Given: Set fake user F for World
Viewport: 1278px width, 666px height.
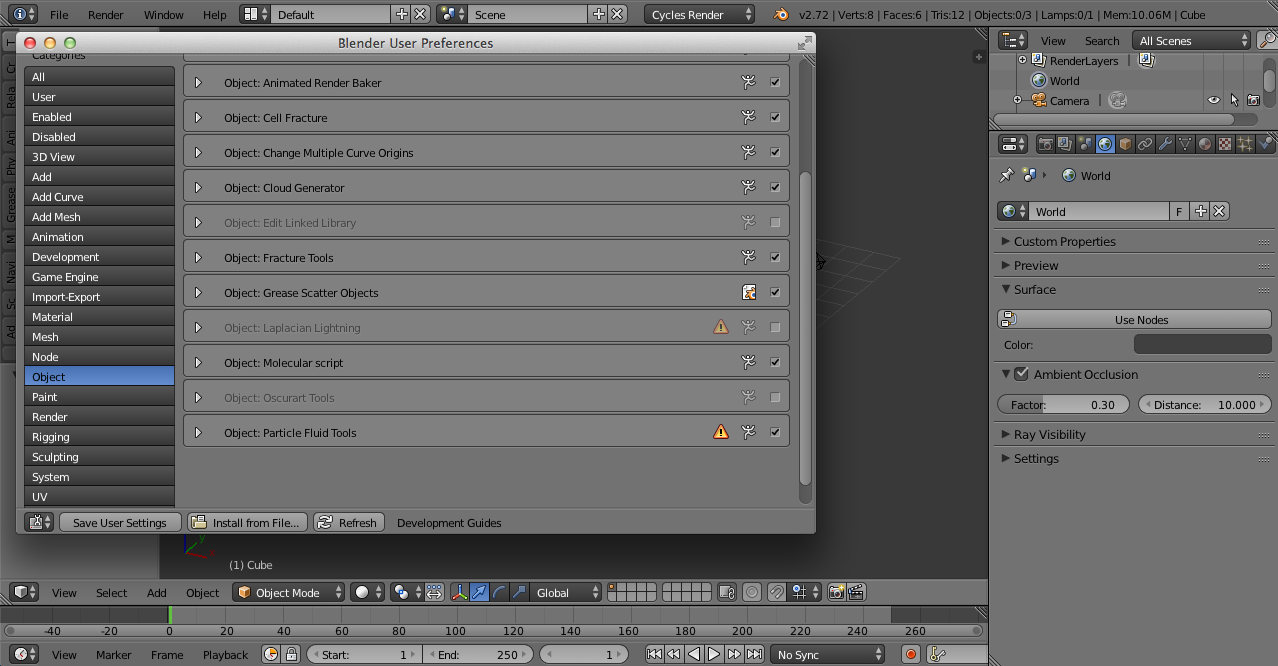Looking at the screenshot, I should click(1180, 211).
